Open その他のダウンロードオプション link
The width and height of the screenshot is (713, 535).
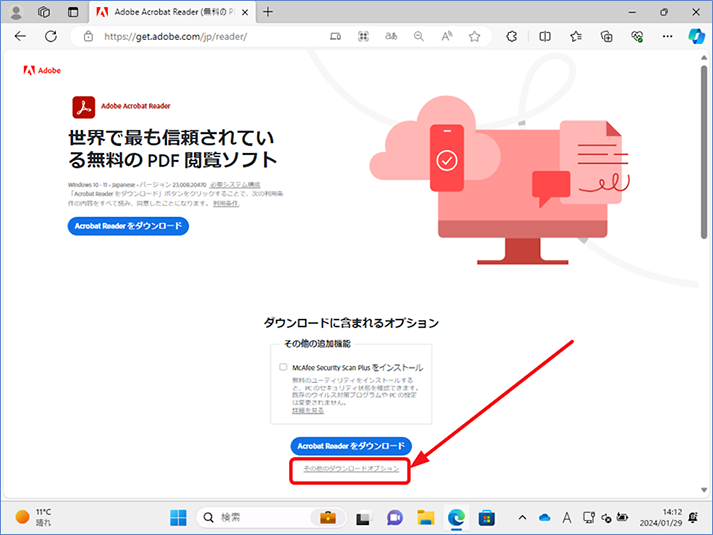(351, 469)
